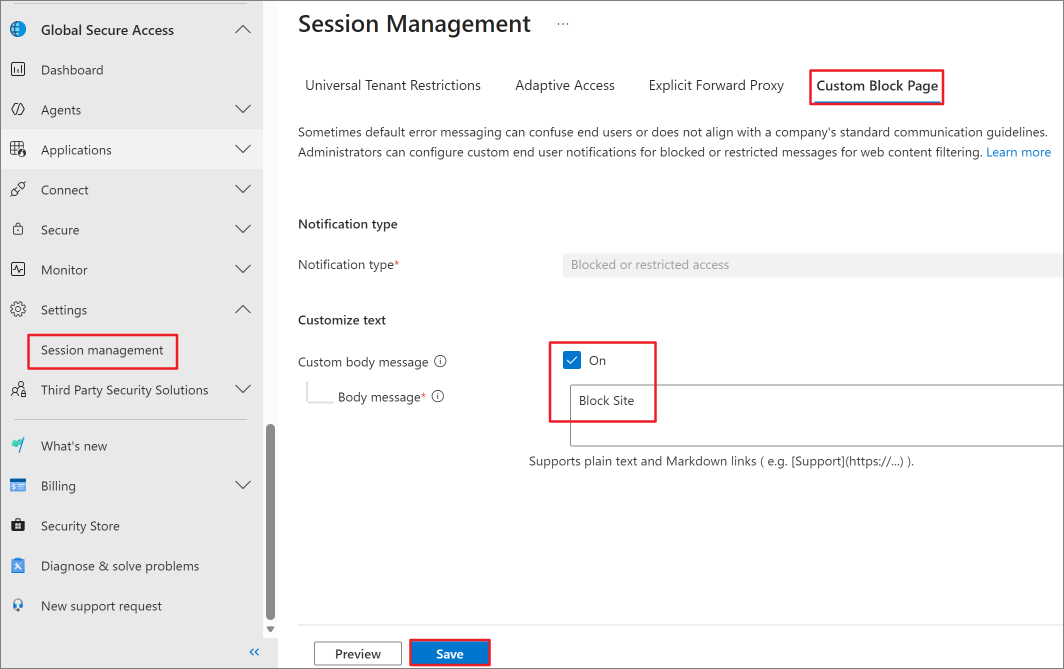Click the Save button
This screenshot has height=669, width=1064.
click(449, 653)
